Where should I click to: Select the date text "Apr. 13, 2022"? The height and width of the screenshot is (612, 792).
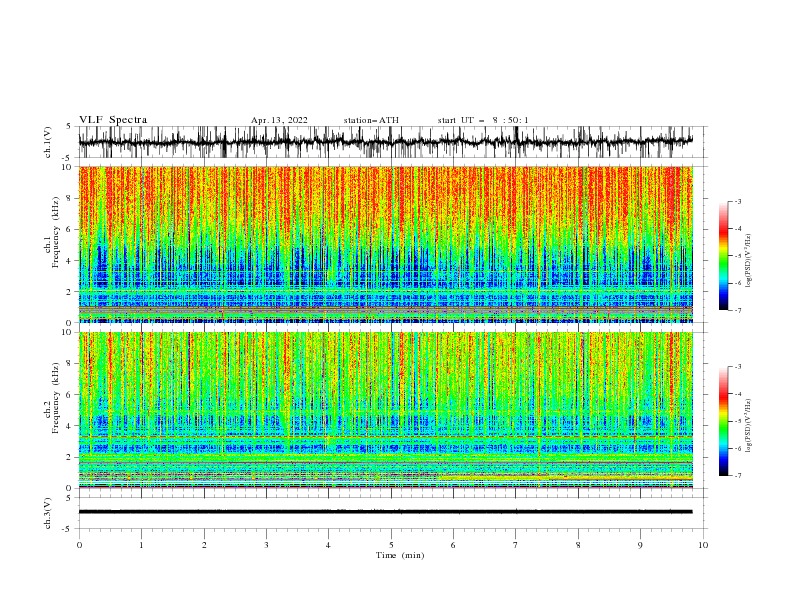tap(279, 120)
